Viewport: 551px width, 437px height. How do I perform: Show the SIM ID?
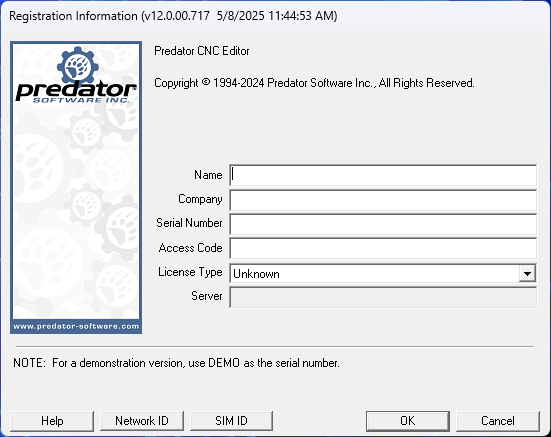tap(232, 421)
